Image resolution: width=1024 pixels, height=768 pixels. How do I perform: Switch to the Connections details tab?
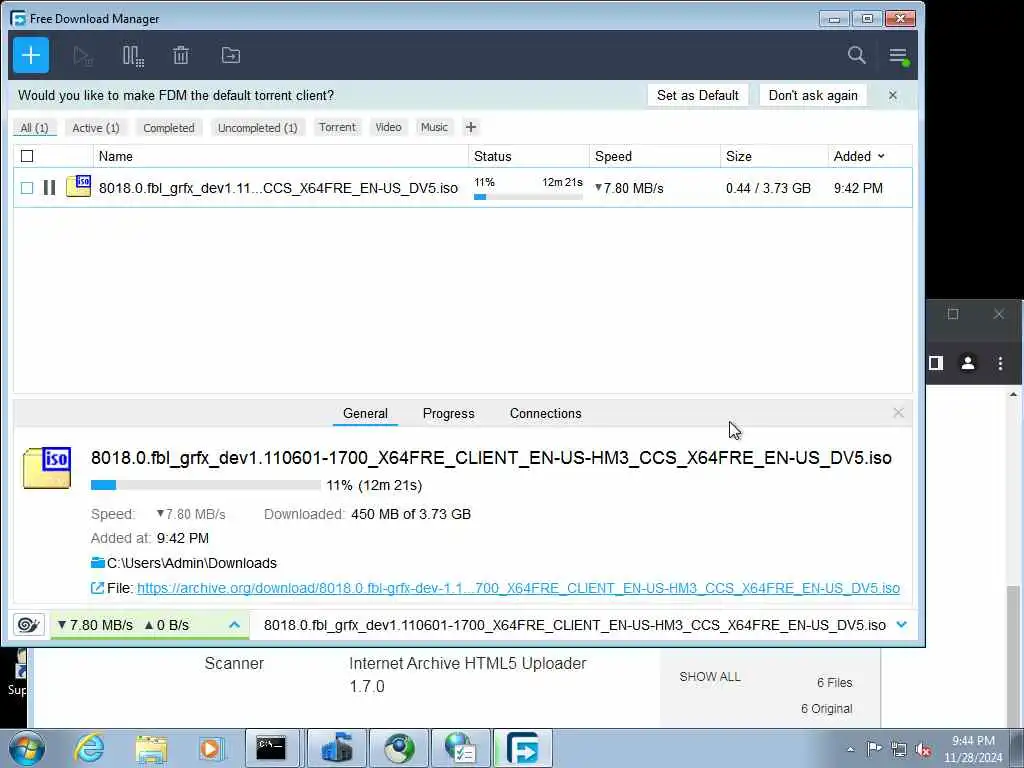click(x=545, y=413)
